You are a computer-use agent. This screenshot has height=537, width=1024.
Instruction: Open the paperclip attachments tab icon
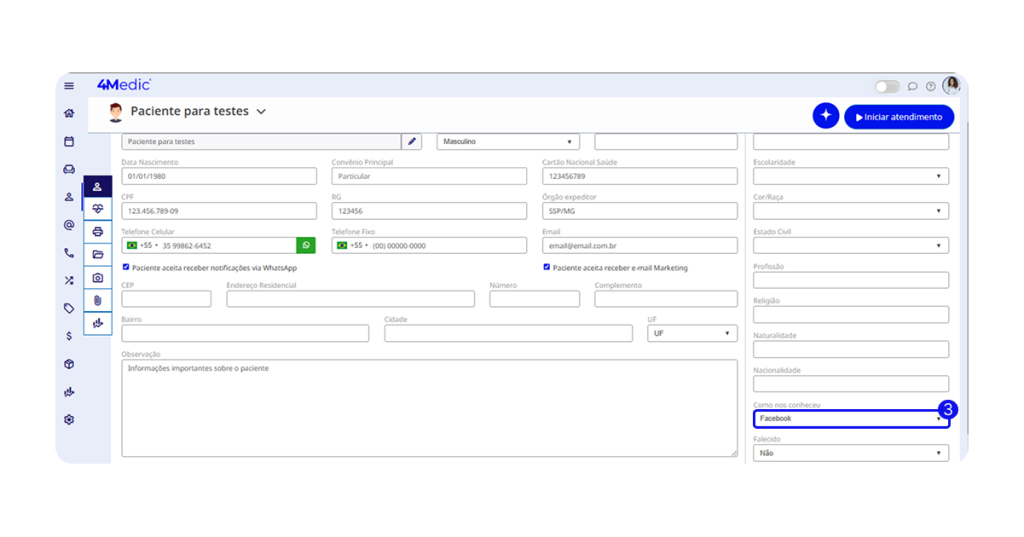tap(97, 300)
